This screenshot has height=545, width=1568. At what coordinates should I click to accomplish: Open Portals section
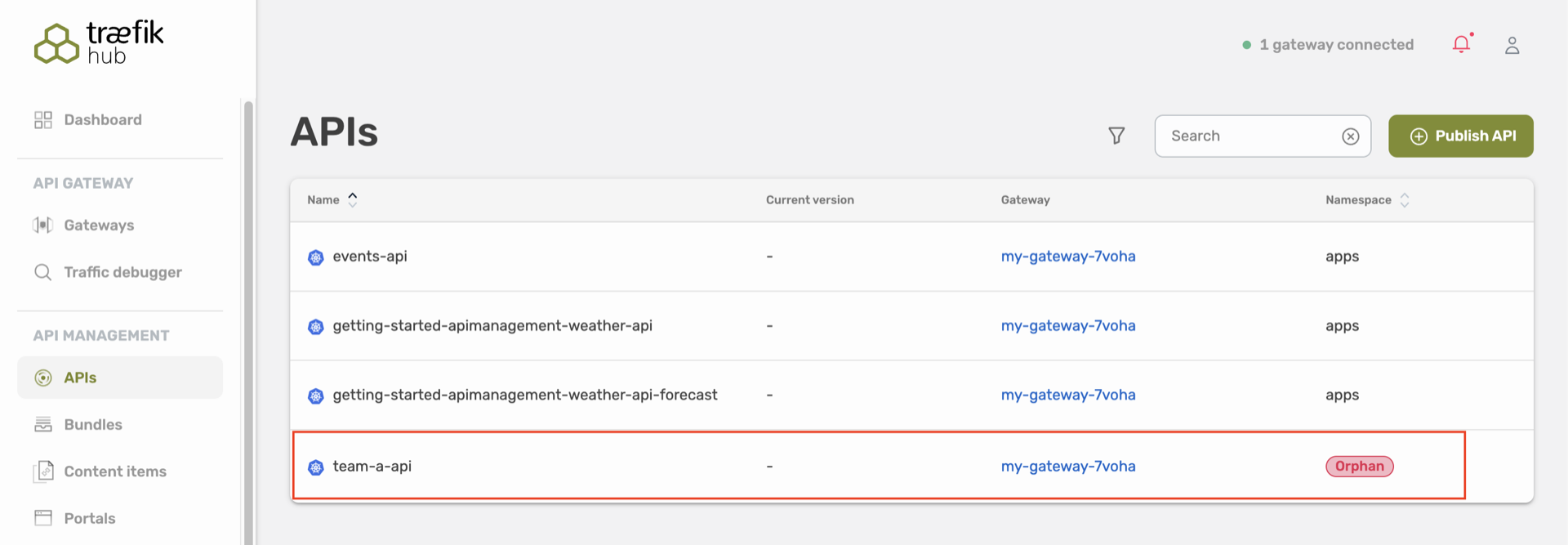coord(120,518)
